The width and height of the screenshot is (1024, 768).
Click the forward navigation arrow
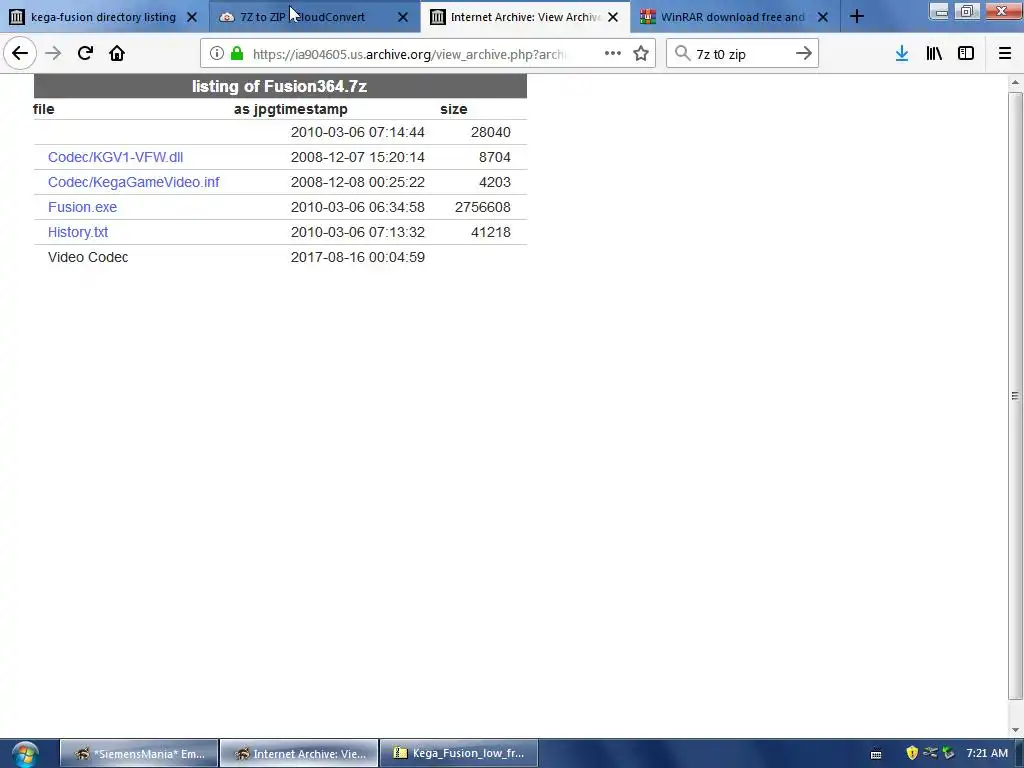coord(53,54)
